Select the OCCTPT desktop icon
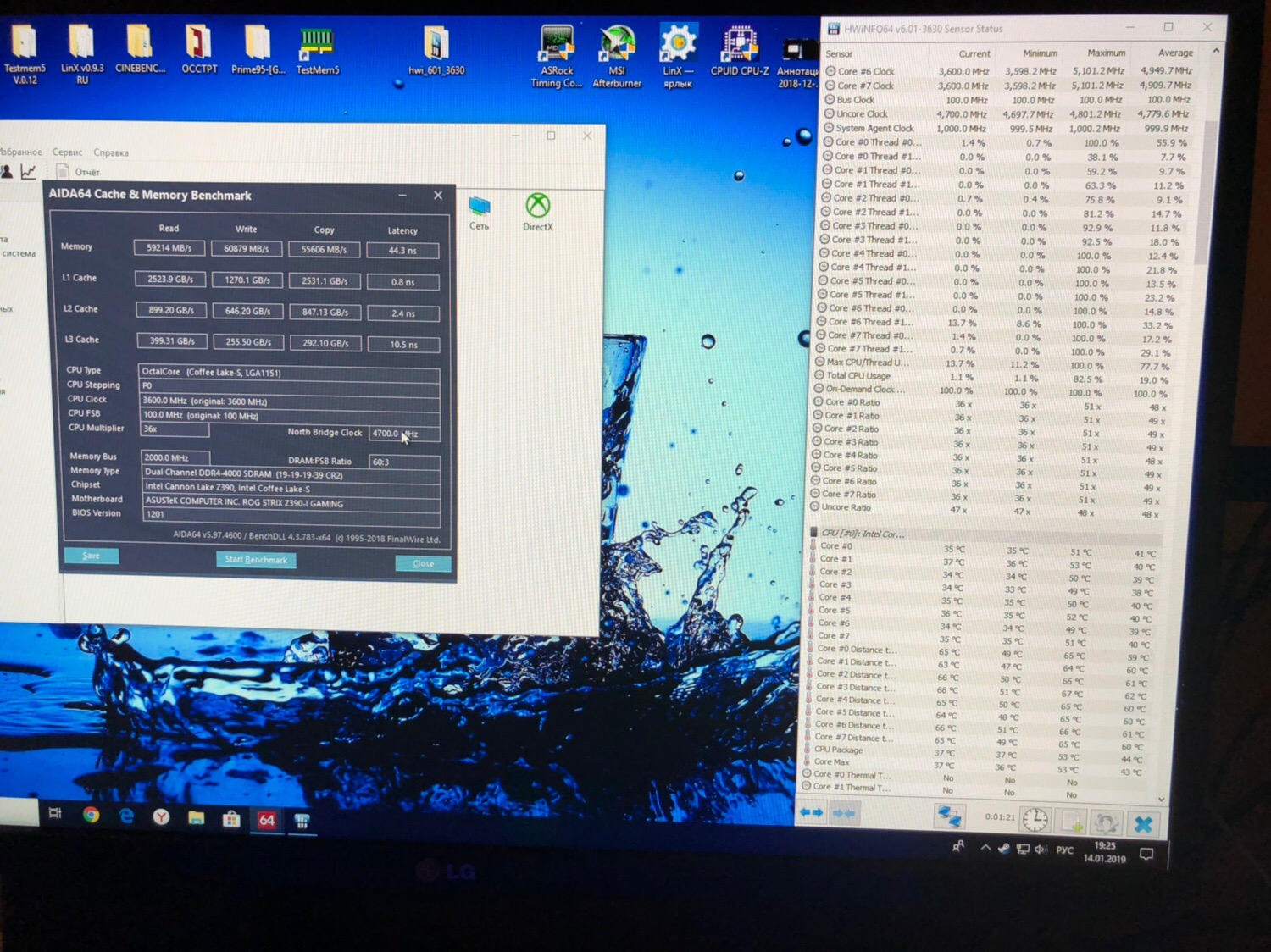 pos(199,51)
